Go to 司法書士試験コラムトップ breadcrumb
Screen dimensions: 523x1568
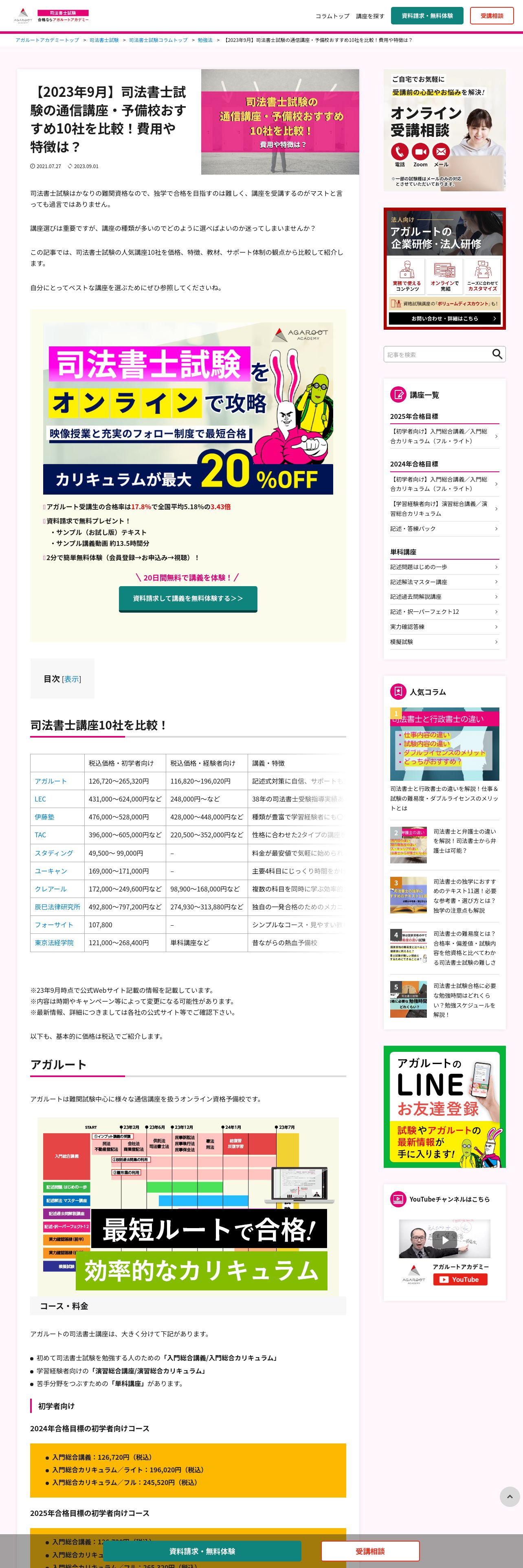click(x=158, y=40)
